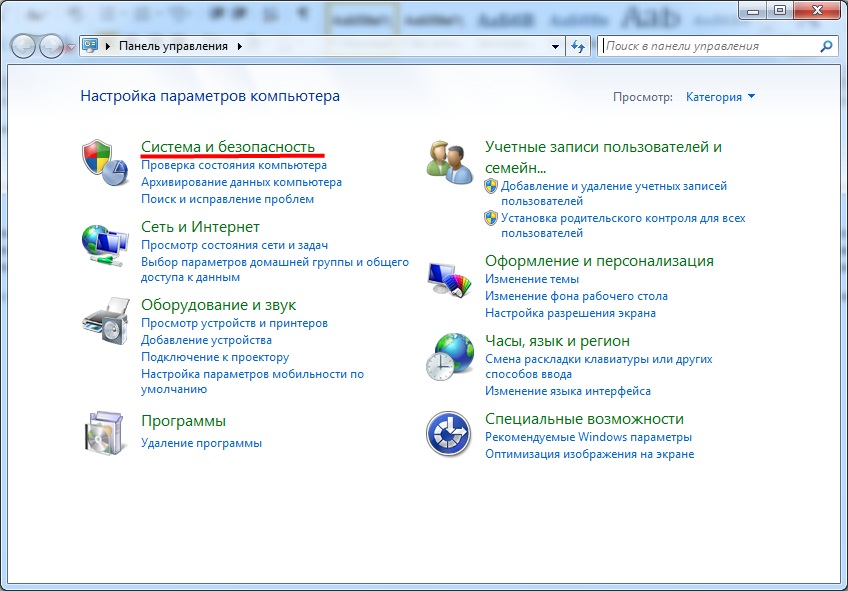Click the Forward navigation arrow

pyautogui.click(x=51, y=47)
